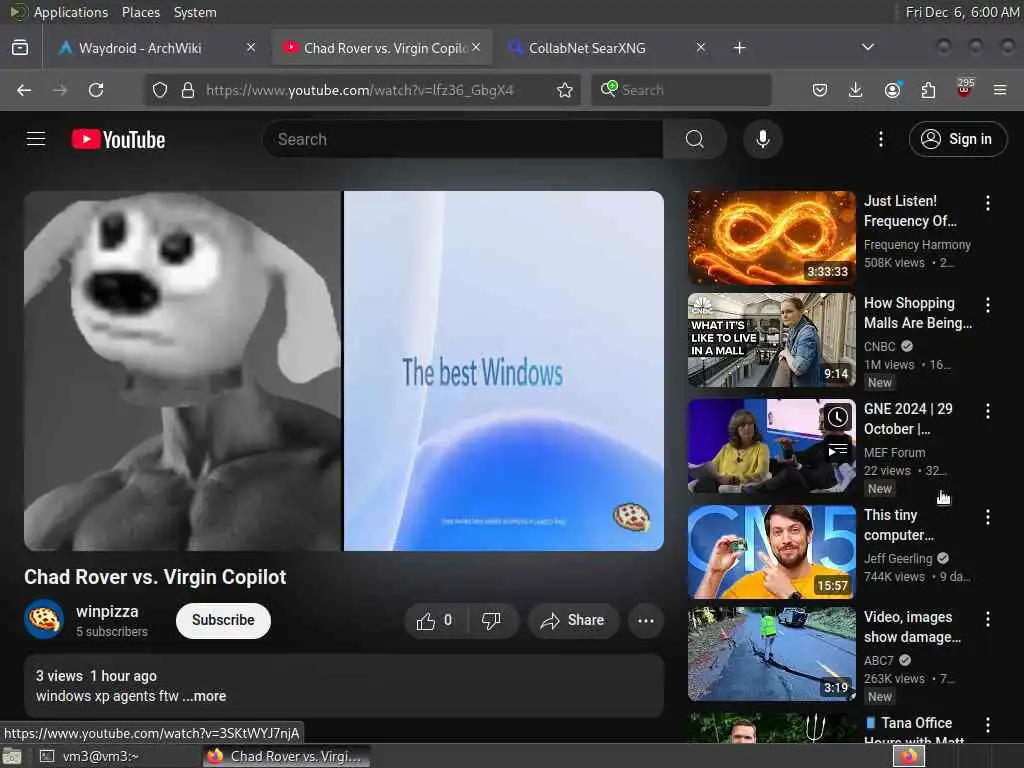Screen dimensions: 1024x768
Task: Go back using Firefox back arrow
Action: [24, 90]
